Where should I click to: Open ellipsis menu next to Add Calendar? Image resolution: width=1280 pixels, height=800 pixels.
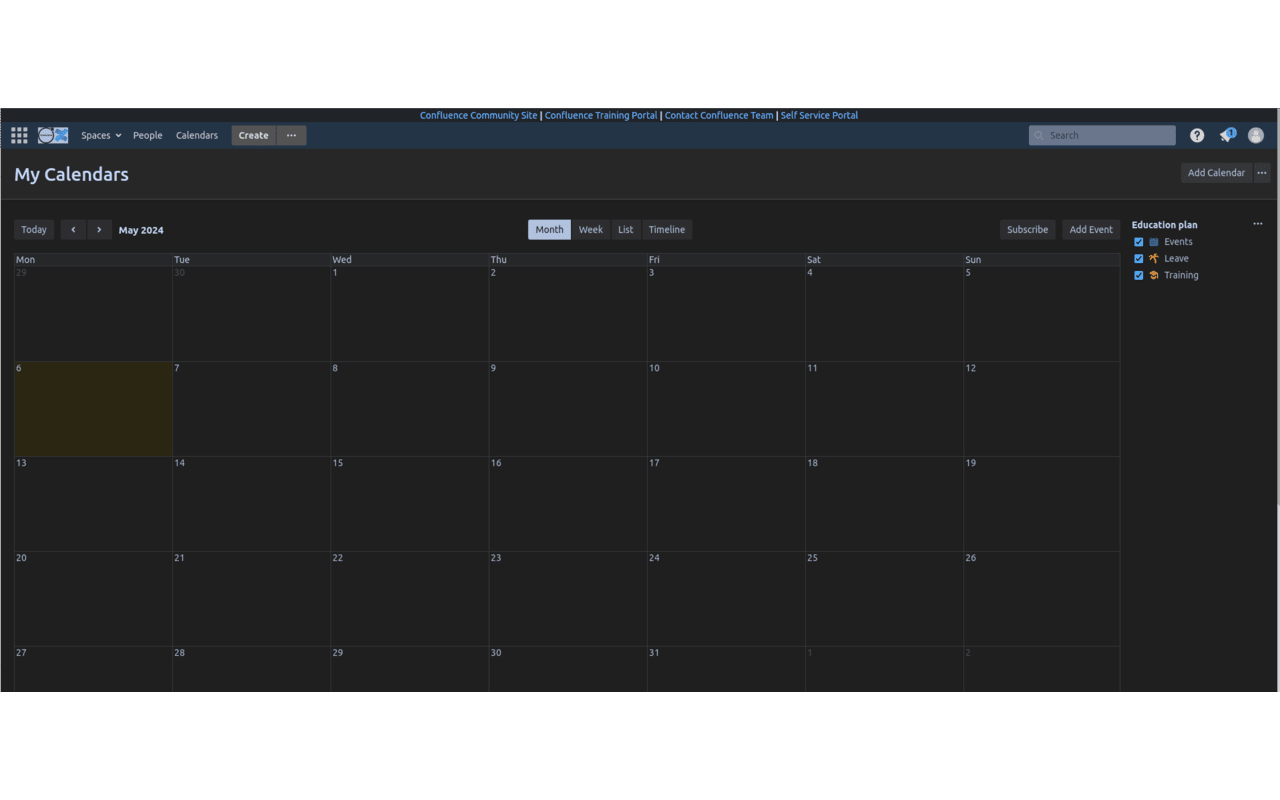pos(1262,173)
